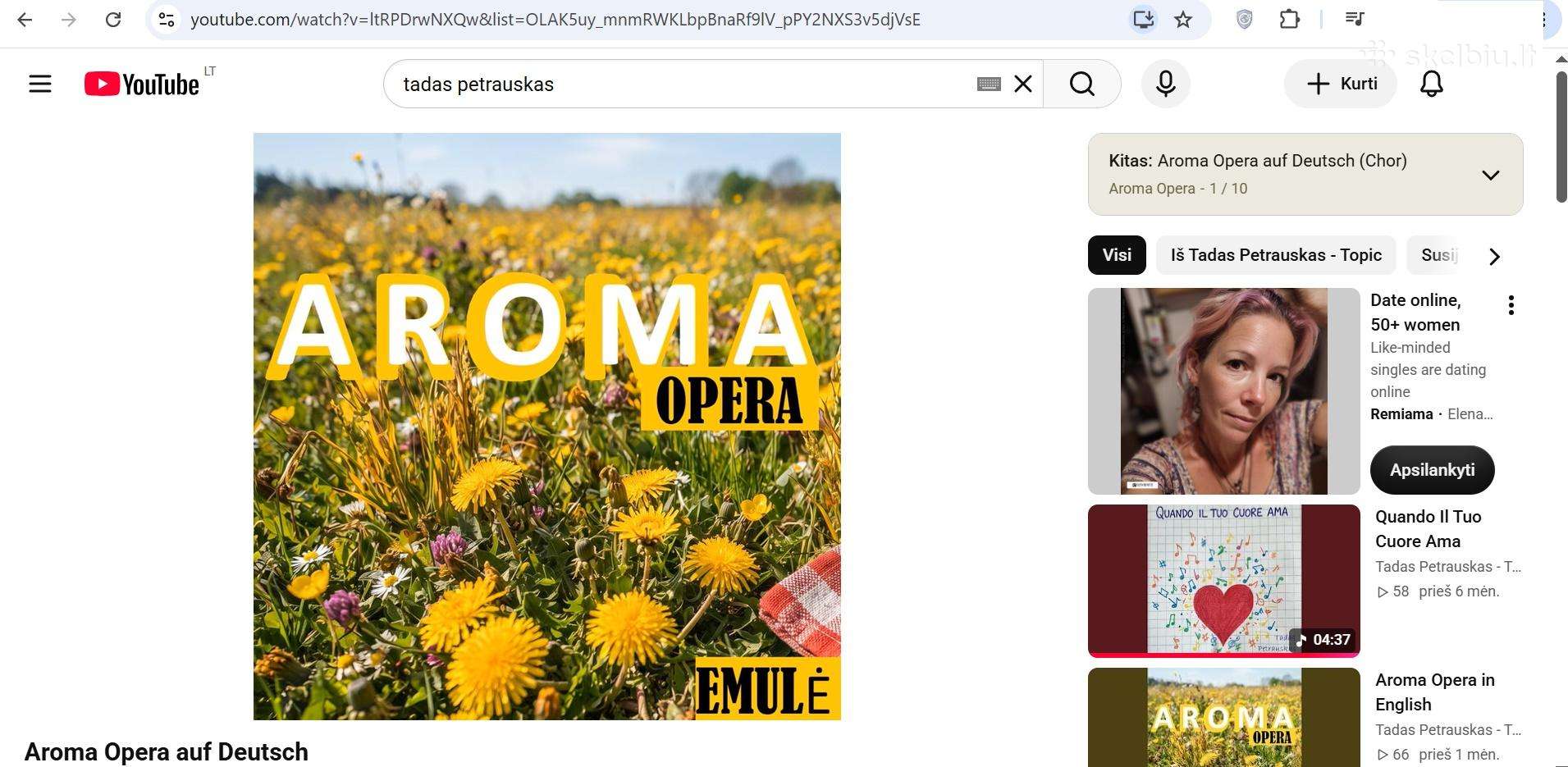Open Aroma Opera in English title link
Screen dimensions: 1568x767
click(x=1434, y=692)
